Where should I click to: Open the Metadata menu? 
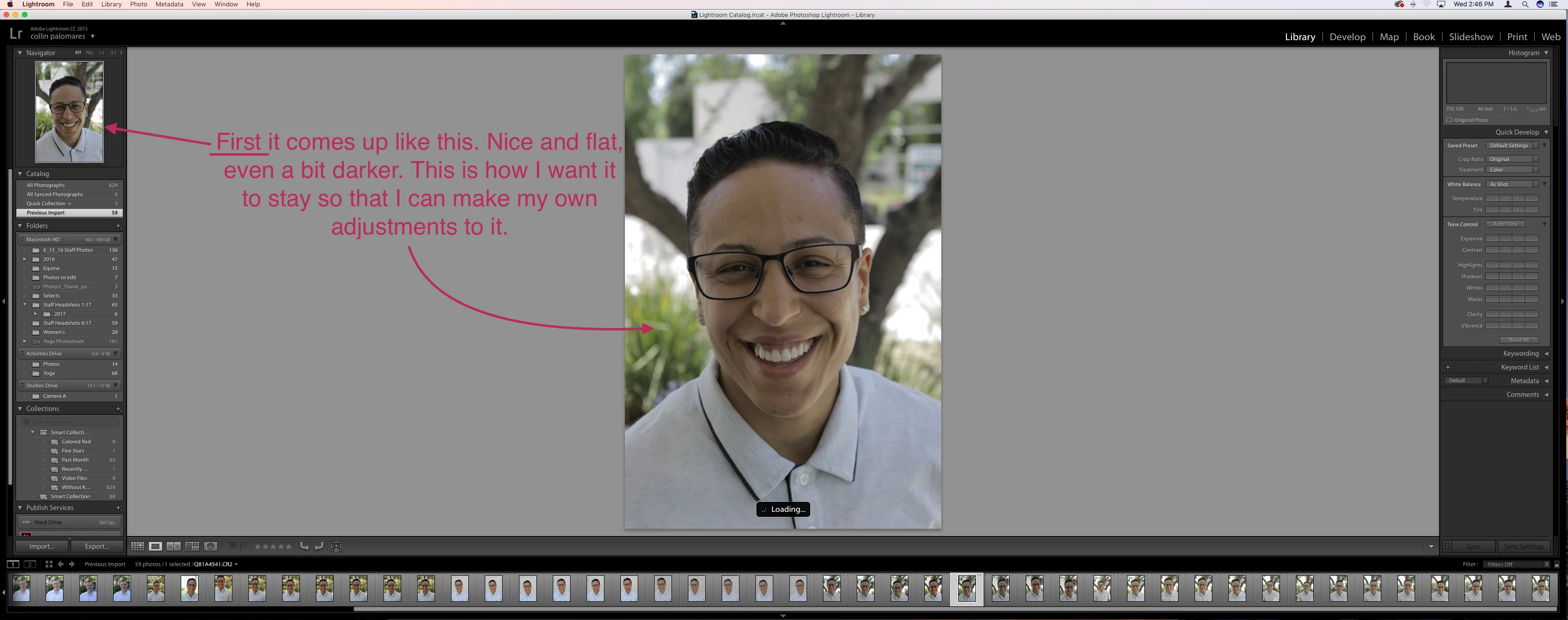[x=168, y=4]
